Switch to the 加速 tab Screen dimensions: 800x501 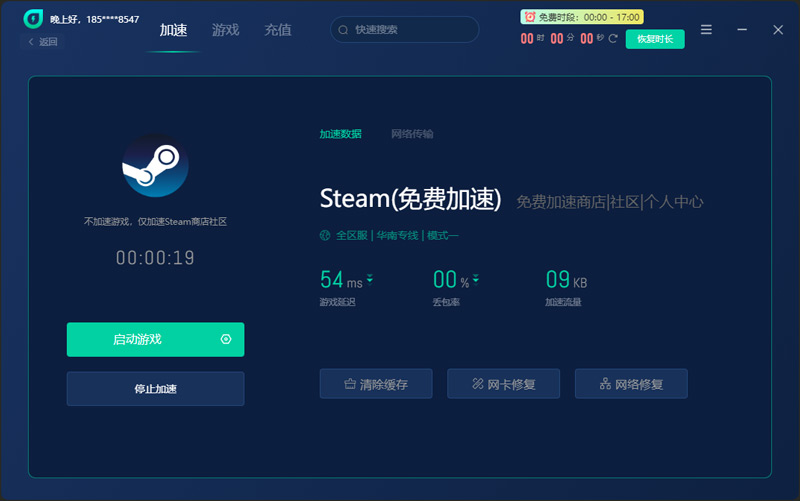173,30
